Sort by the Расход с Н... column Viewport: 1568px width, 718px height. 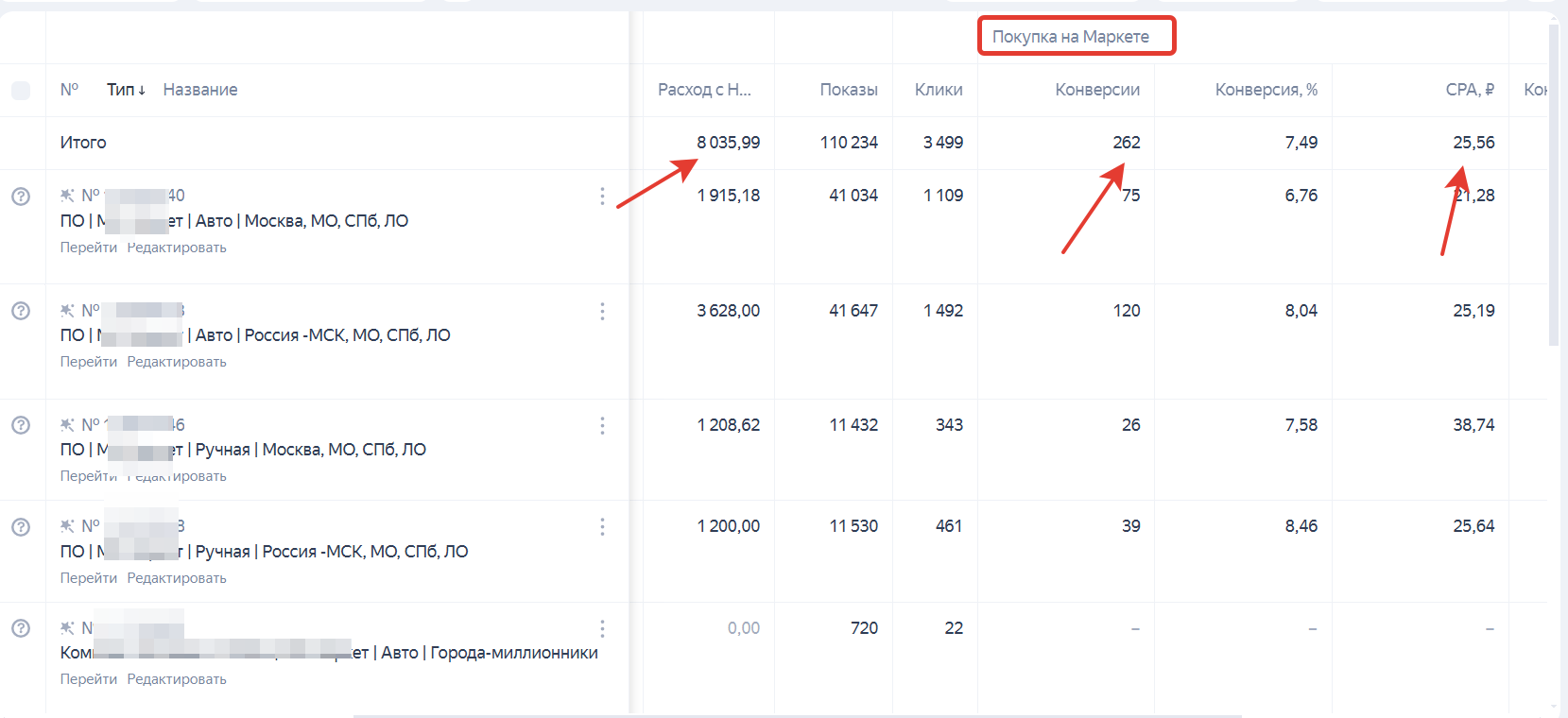(704, 90)
